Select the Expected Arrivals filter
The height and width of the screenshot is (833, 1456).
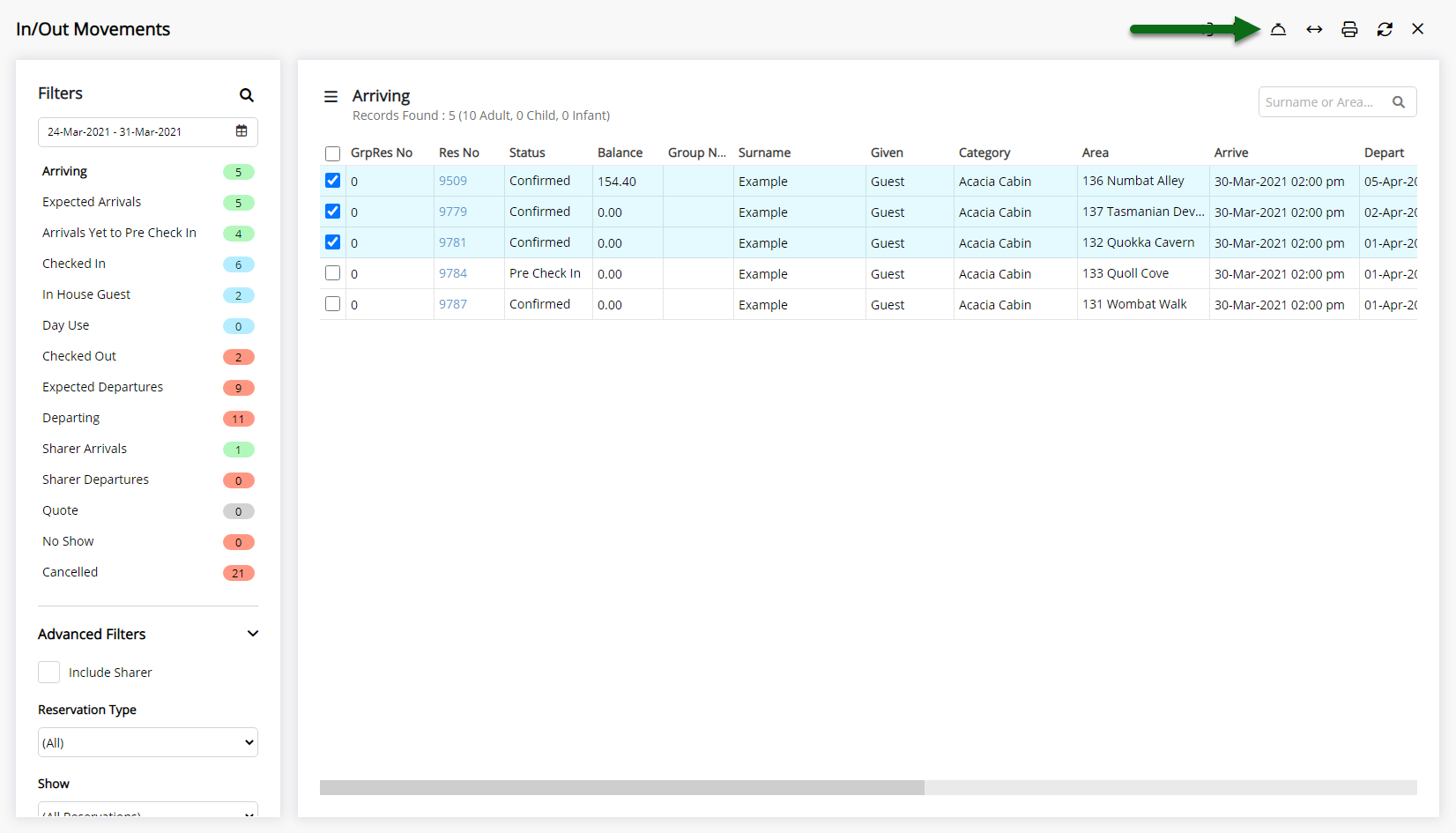92,202
